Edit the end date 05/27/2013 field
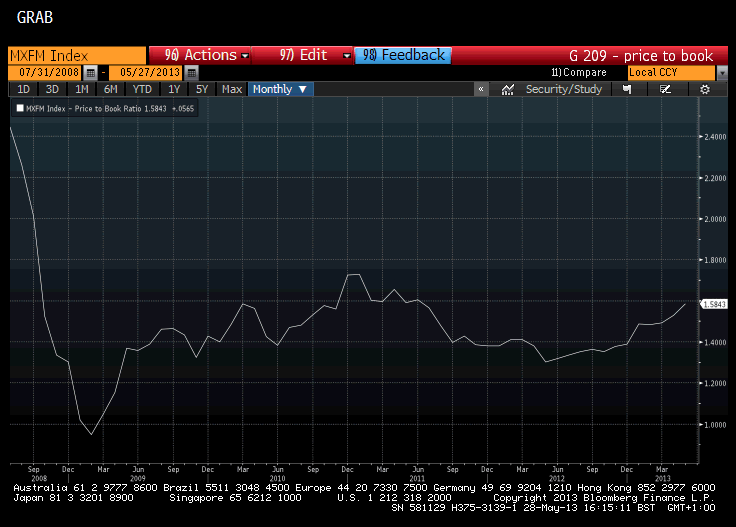This screenshot has width=736, height=527. tap(146, 73)
